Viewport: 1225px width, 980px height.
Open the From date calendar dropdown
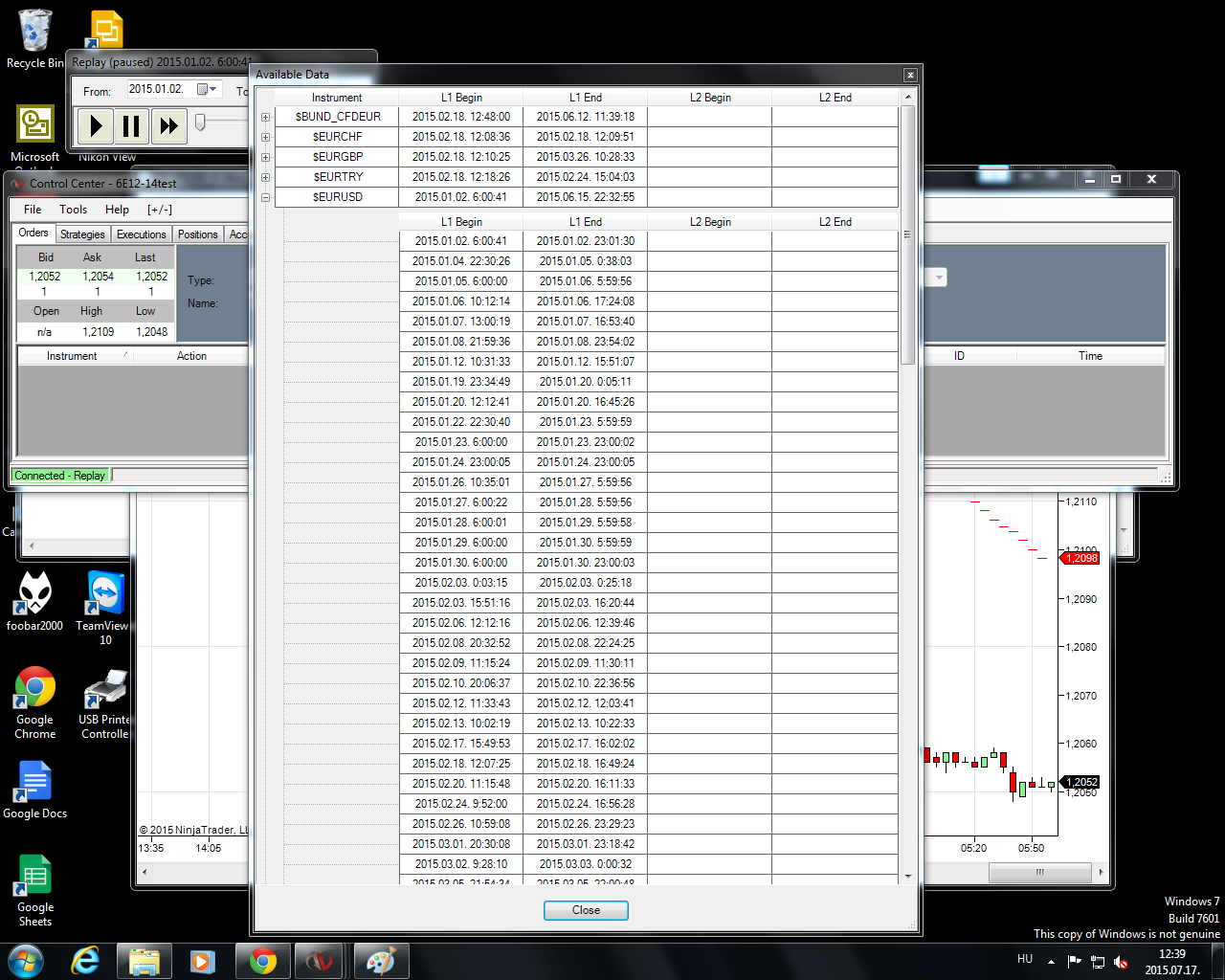(208, 89)
